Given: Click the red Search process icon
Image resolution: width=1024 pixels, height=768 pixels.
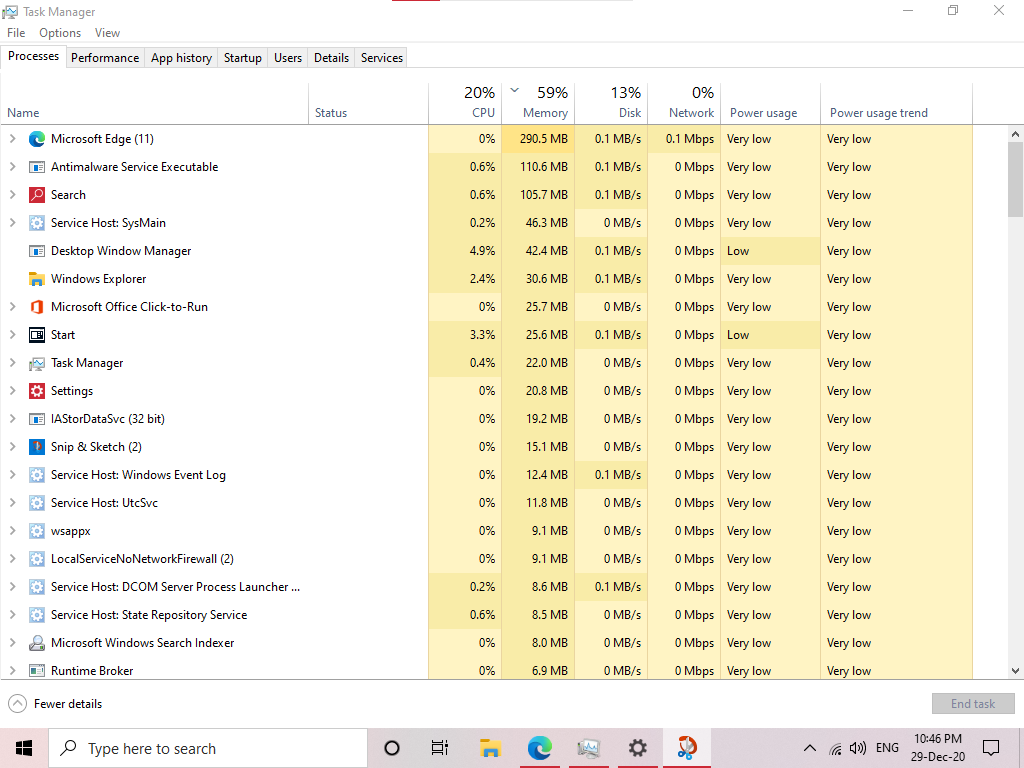Looking at the screenshot, I should (37, 195).
